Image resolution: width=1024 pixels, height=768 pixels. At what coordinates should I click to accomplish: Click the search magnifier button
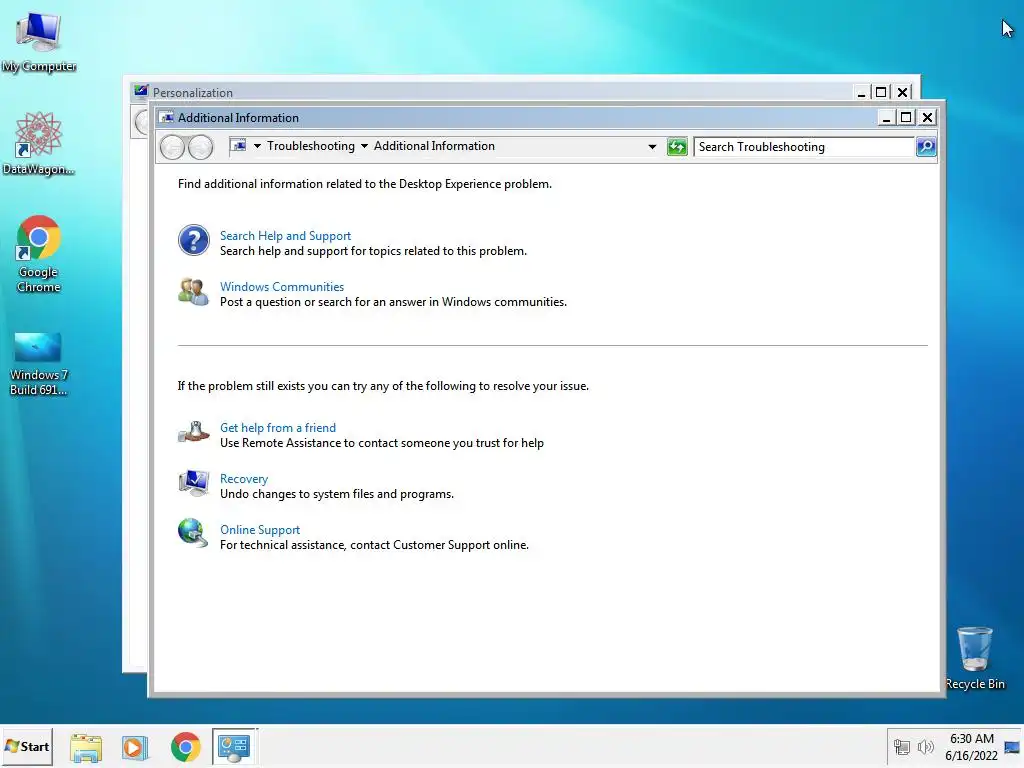tap(925, 147)
